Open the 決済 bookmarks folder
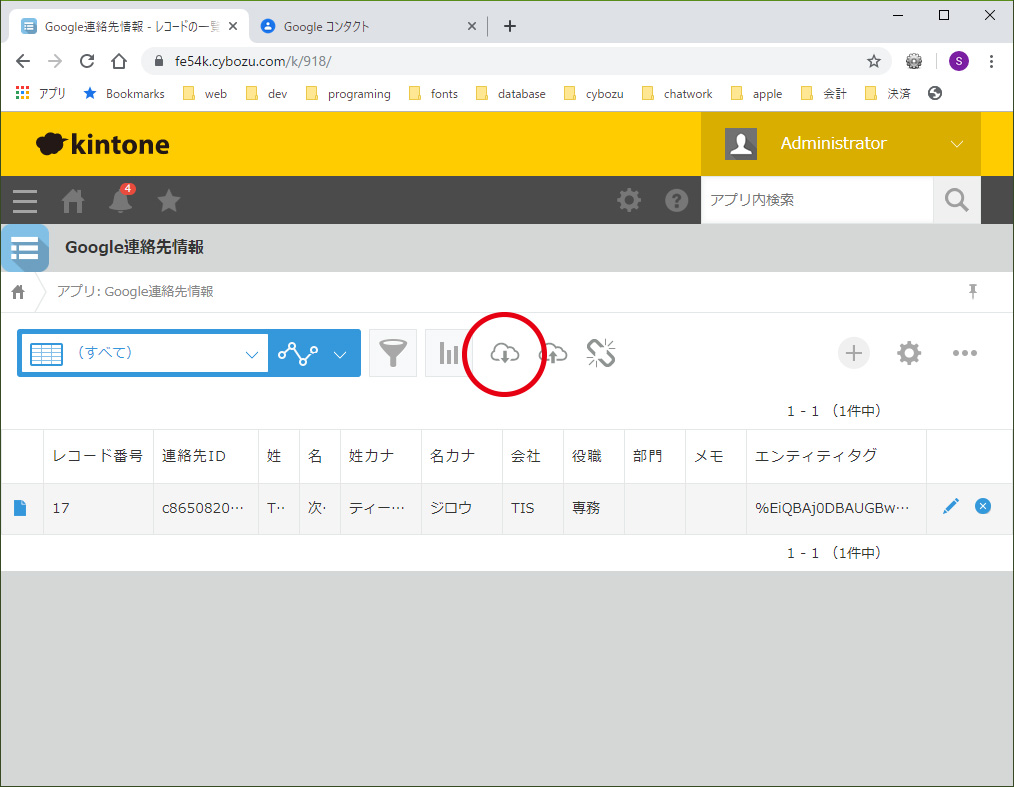The height and width of the screenshot is (787, 1014). 888,94
